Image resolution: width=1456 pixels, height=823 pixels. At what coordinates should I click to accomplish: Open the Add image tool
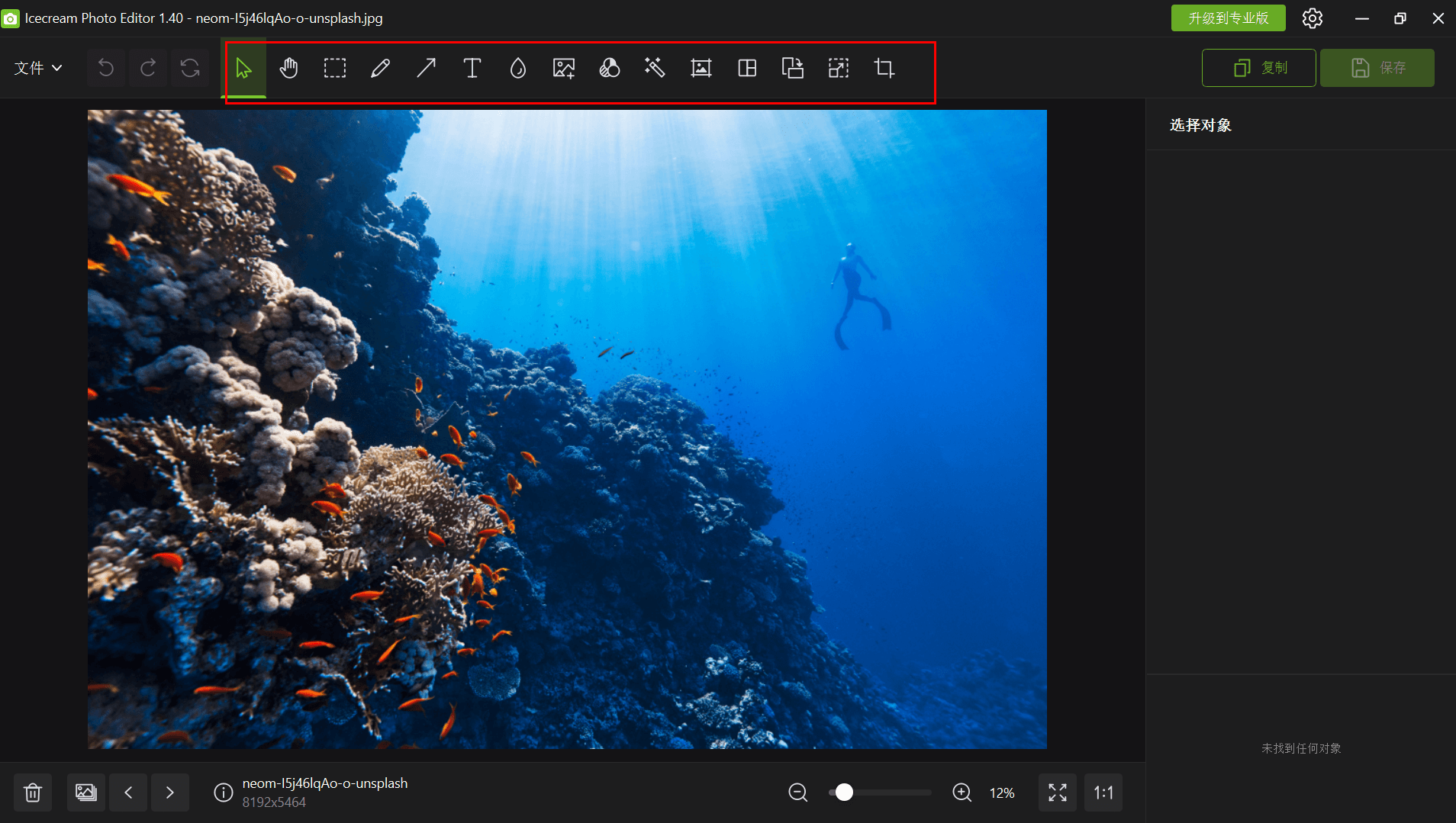[x=563, y=69]
